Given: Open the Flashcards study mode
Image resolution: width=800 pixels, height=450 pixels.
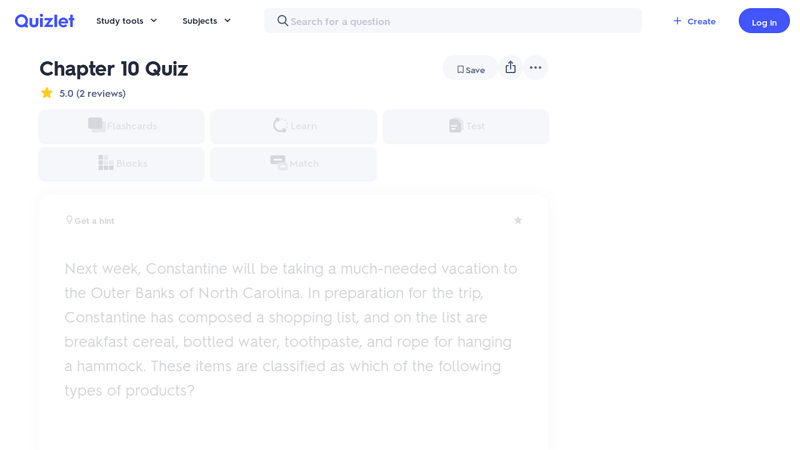Looking at the screenshot, I should pos(122,126).
